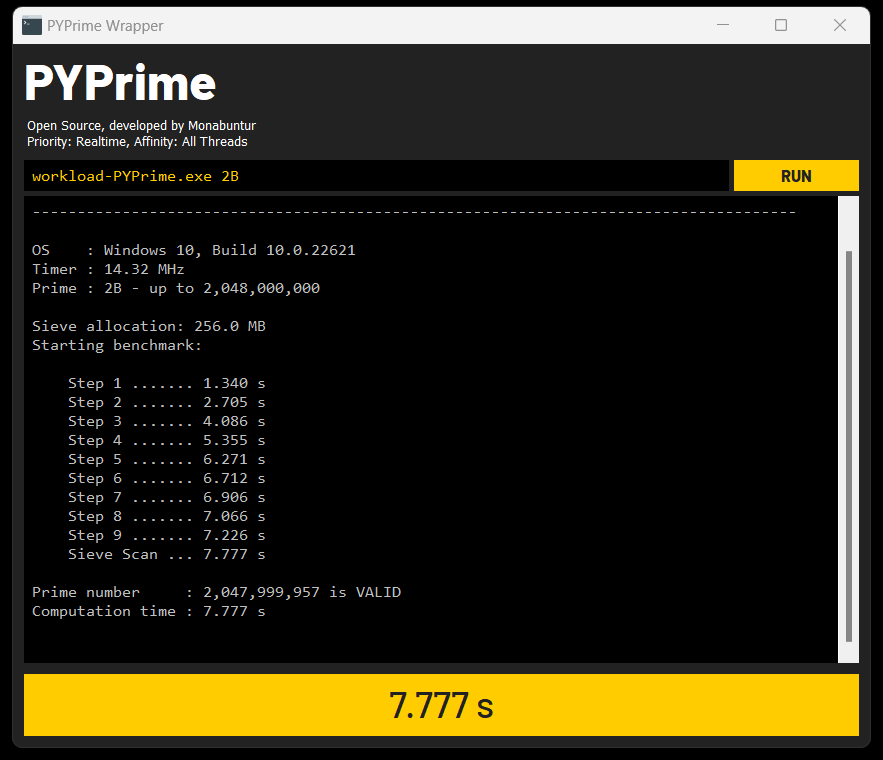Click the PYPrime logo heading
This screenshot has height=760, width=883.
[x=121, y=83]
